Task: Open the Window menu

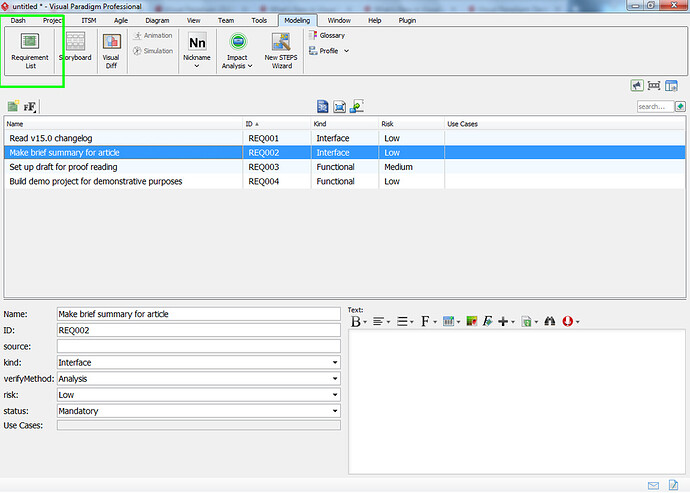Action: pyautogui.click(x=339, y=20)
